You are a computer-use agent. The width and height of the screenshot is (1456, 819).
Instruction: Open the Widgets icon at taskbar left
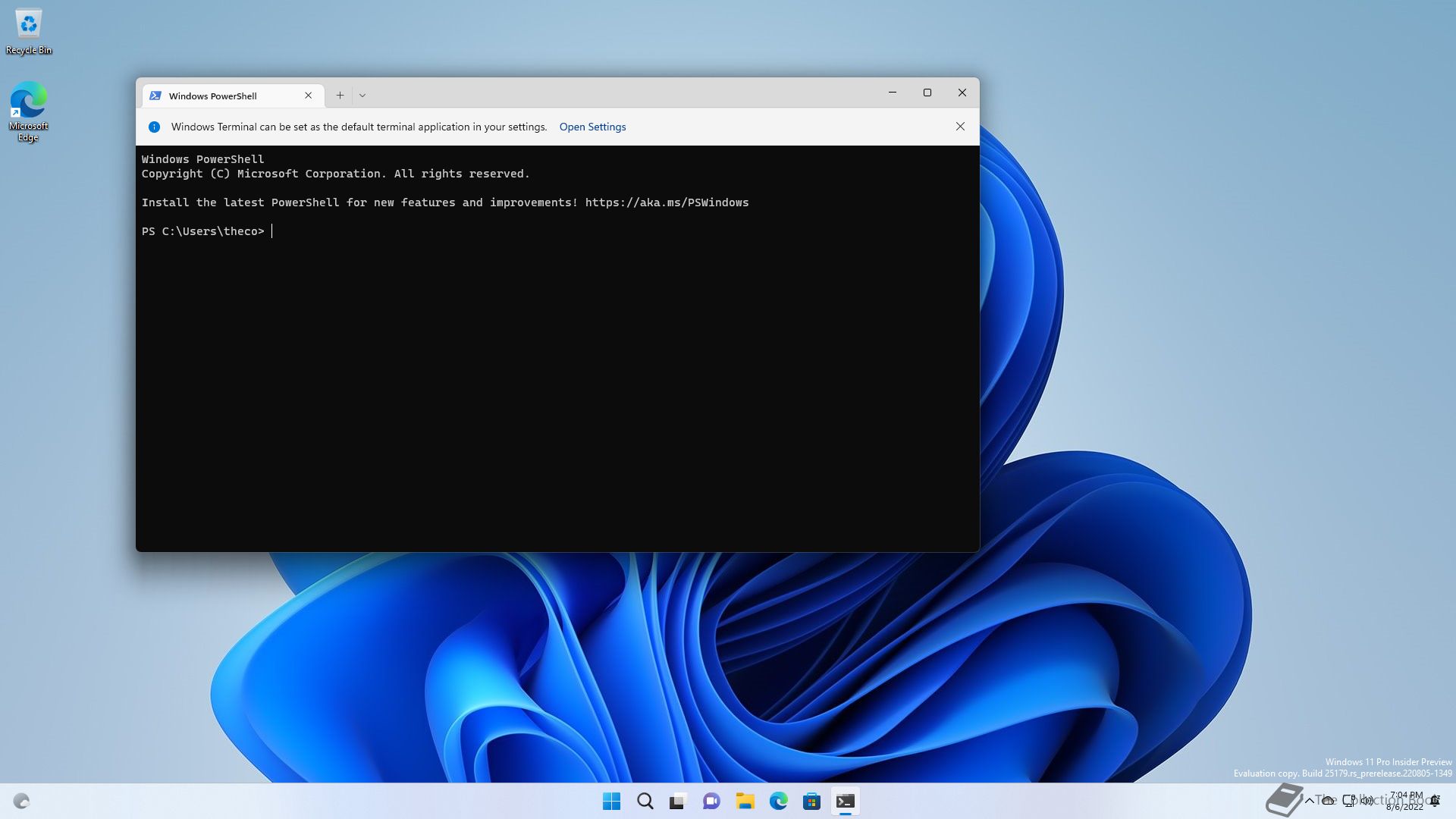21,801
